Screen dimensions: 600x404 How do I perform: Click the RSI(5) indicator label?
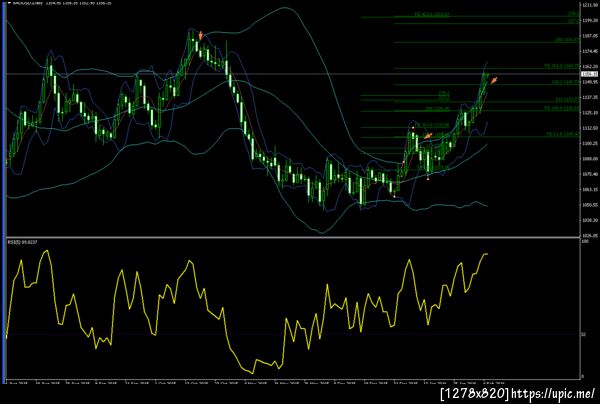[x=23, y=242]
